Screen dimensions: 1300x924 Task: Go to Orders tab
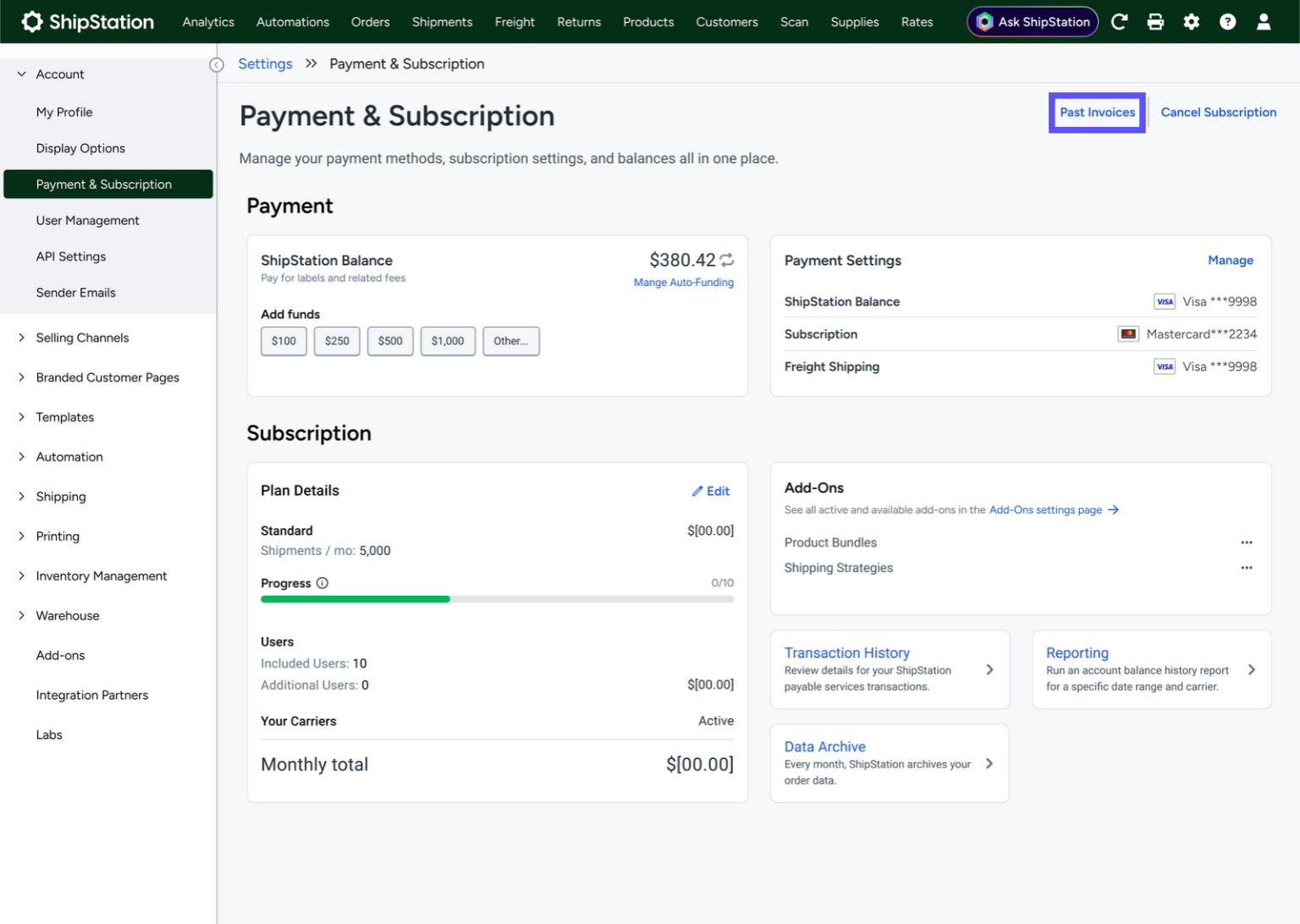(371, 22)
